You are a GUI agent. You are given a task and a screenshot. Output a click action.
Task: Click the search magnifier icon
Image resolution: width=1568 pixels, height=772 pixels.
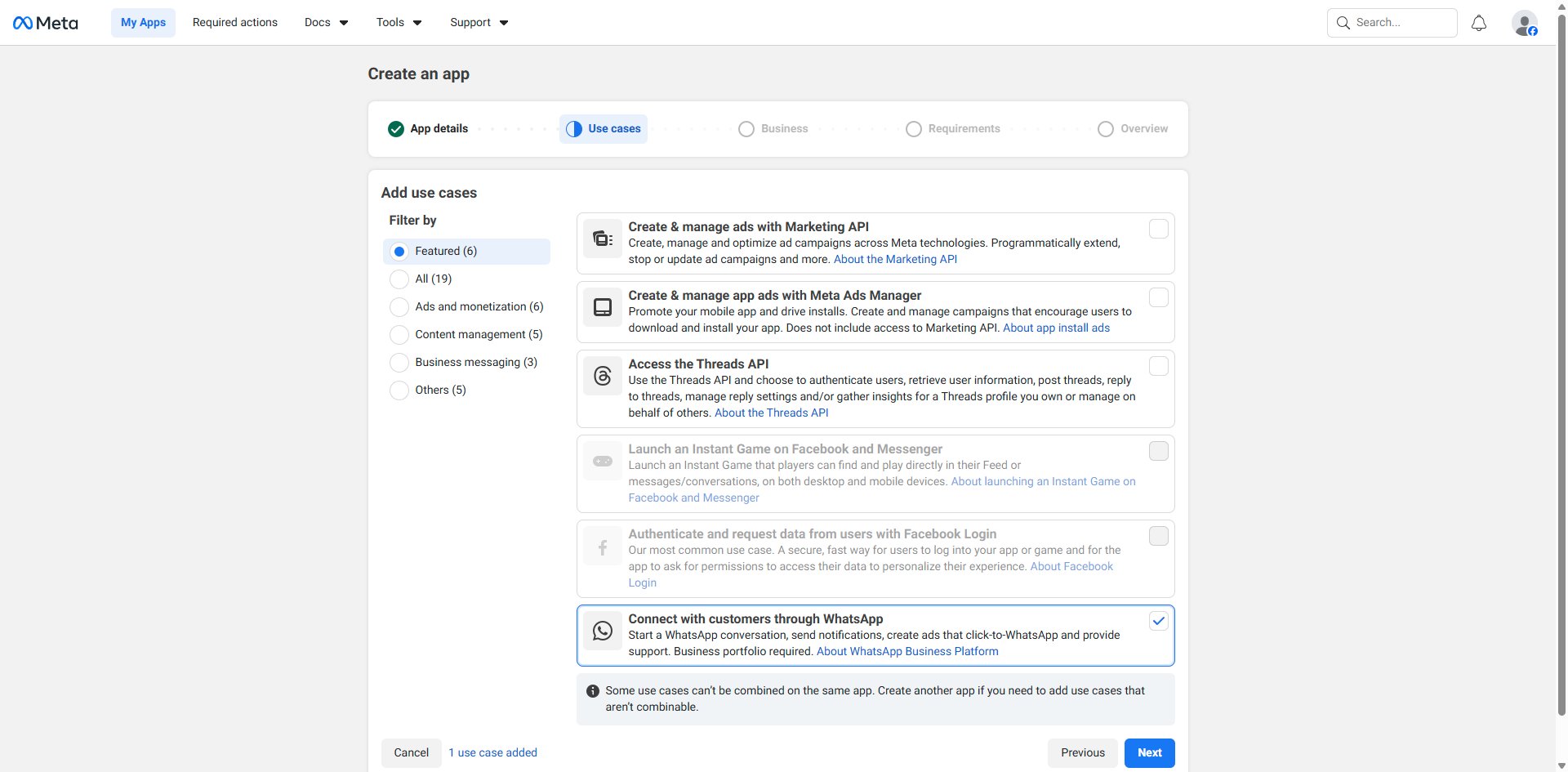[1343, 23]
